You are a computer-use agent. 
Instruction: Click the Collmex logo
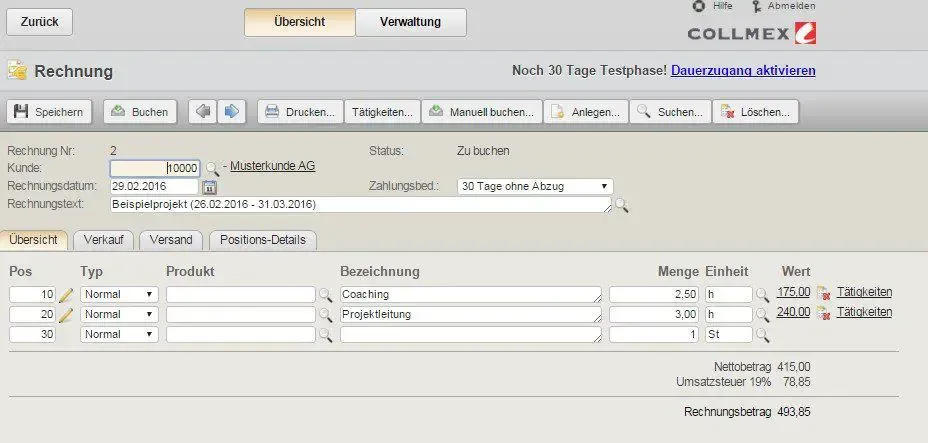752,34
